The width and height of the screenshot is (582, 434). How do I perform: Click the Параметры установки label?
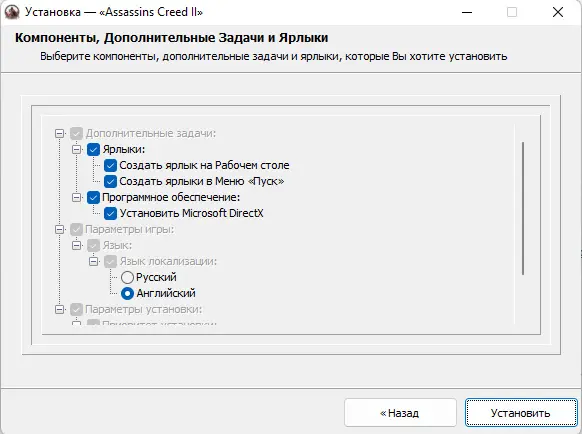click(x=144, y=309)
